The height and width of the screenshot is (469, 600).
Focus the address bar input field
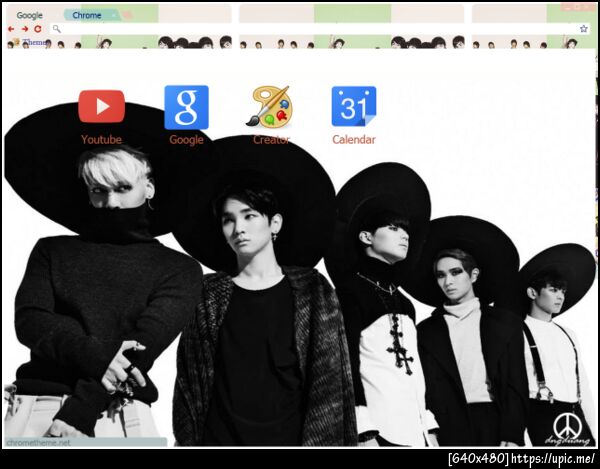pos(320,29)
